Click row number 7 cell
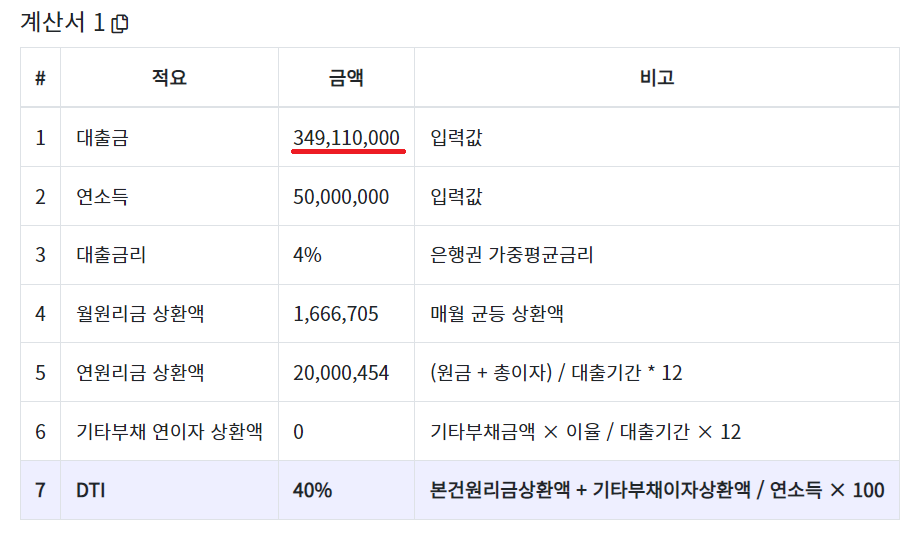Viewport: 919px width, 535px height. point(40,490)
